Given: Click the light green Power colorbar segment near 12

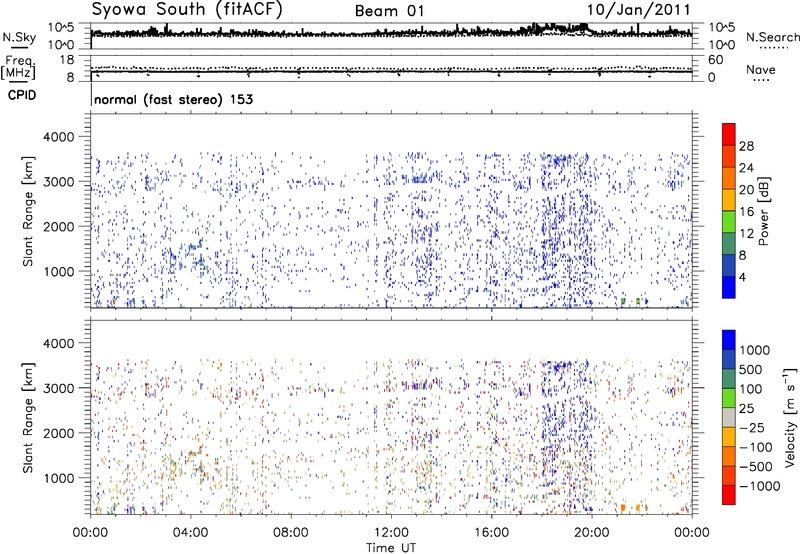Looking at the screenshot, I should click(729, 222).
